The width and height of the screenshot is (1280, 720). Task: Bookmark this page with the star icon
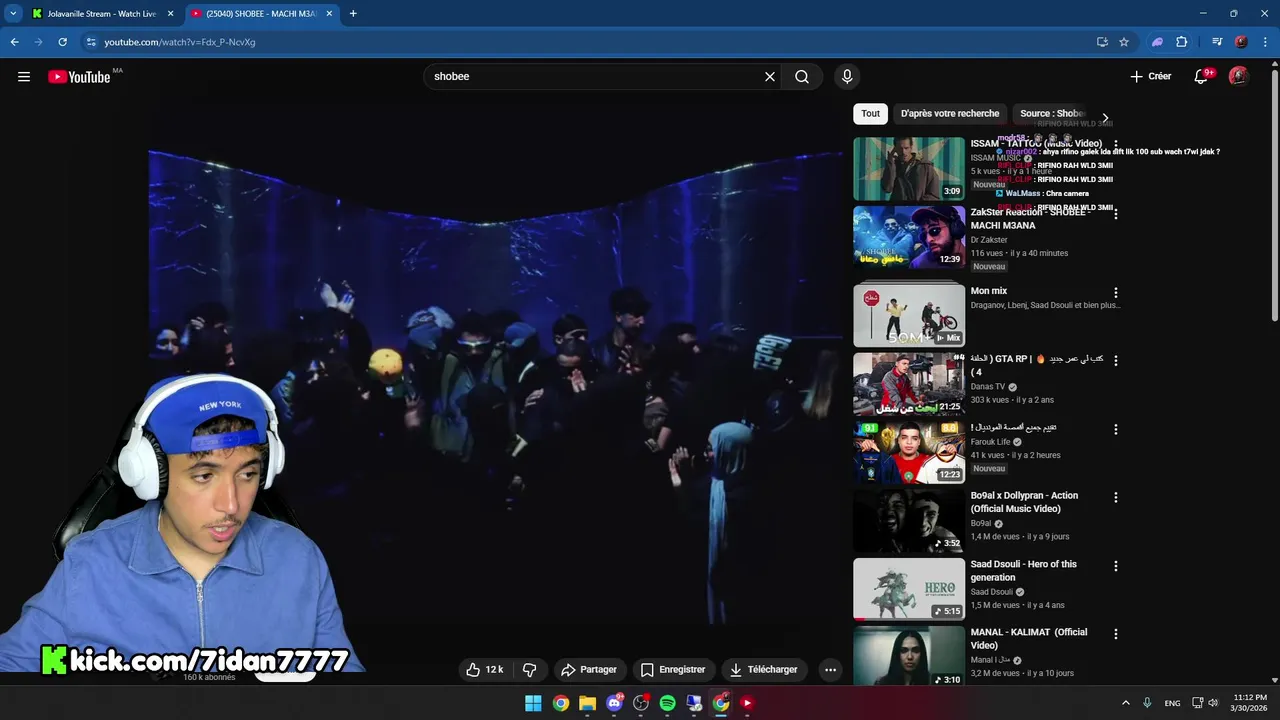pyautogui.click(x=1124, y=42)
